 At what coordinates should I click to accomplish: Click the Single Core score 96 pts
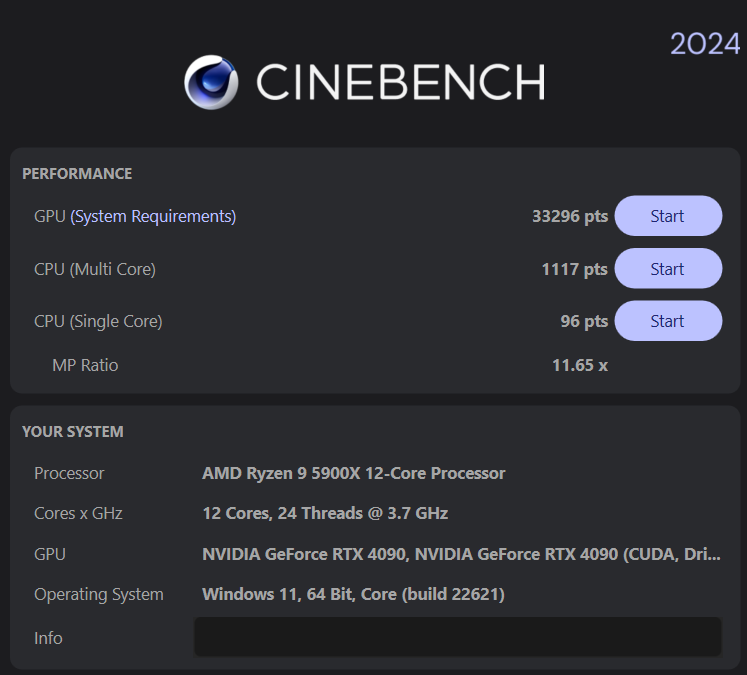pos(584,321)
